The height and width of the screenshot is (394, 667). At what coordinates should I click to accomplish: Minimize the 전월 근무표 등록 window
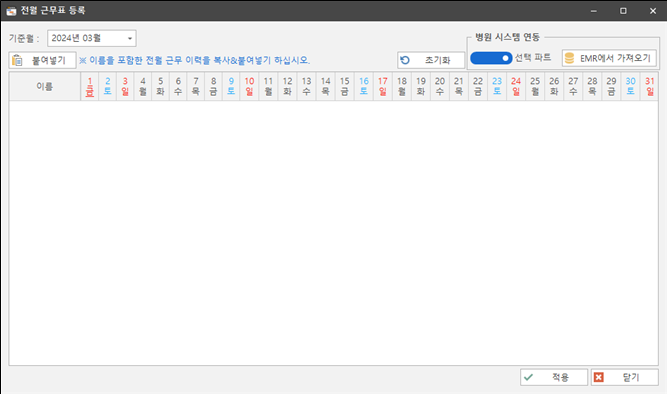[594, 11]
